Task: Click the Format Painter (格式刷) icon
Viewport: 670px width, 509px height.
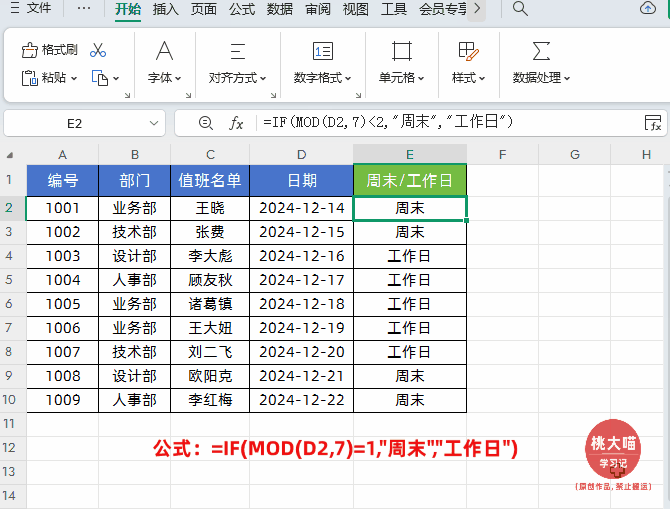Action: pos(29,50)
